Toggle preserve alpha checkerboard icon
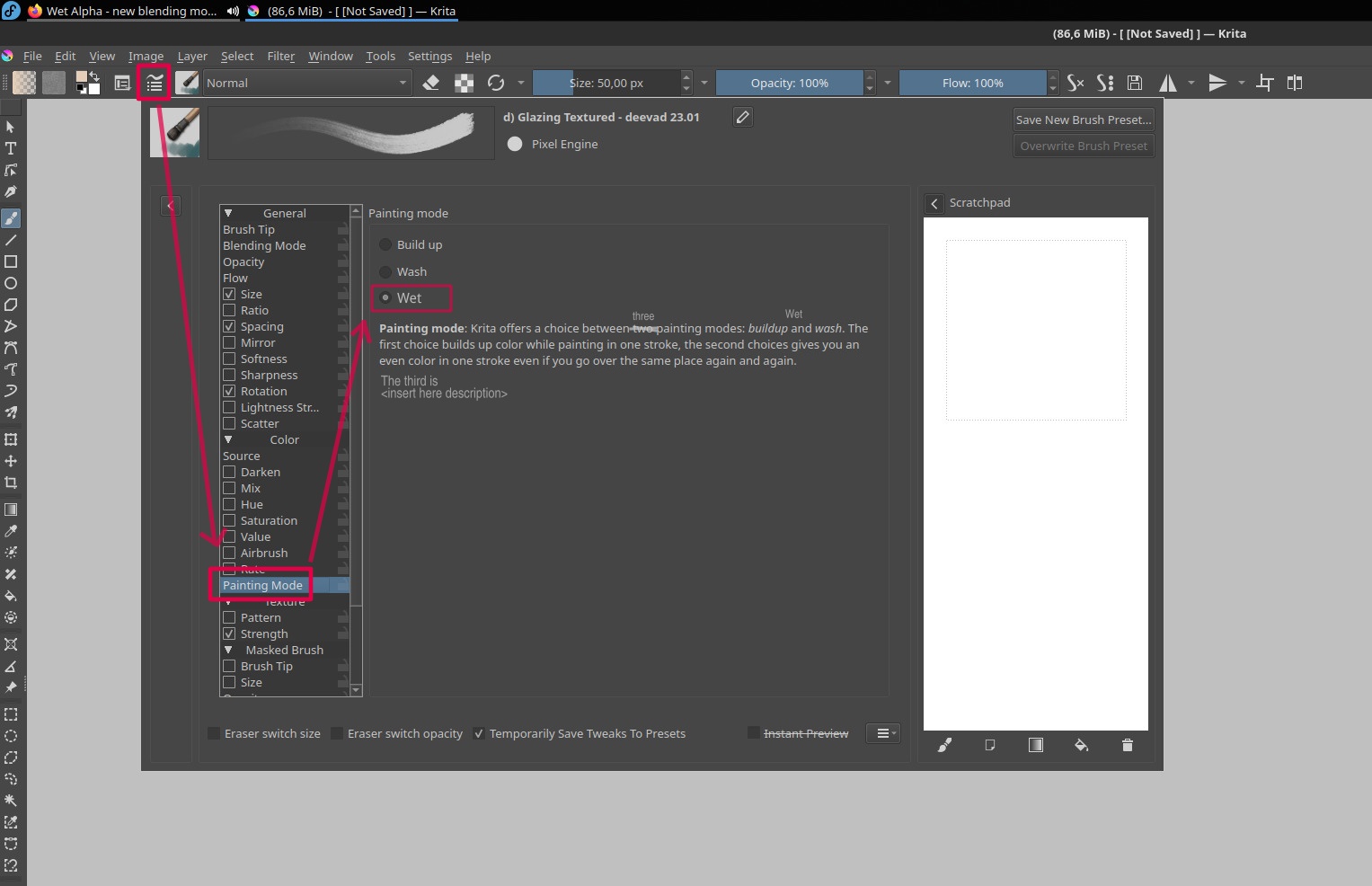Viewport: 1372px width, 886px height. click(x=464, y=83)
